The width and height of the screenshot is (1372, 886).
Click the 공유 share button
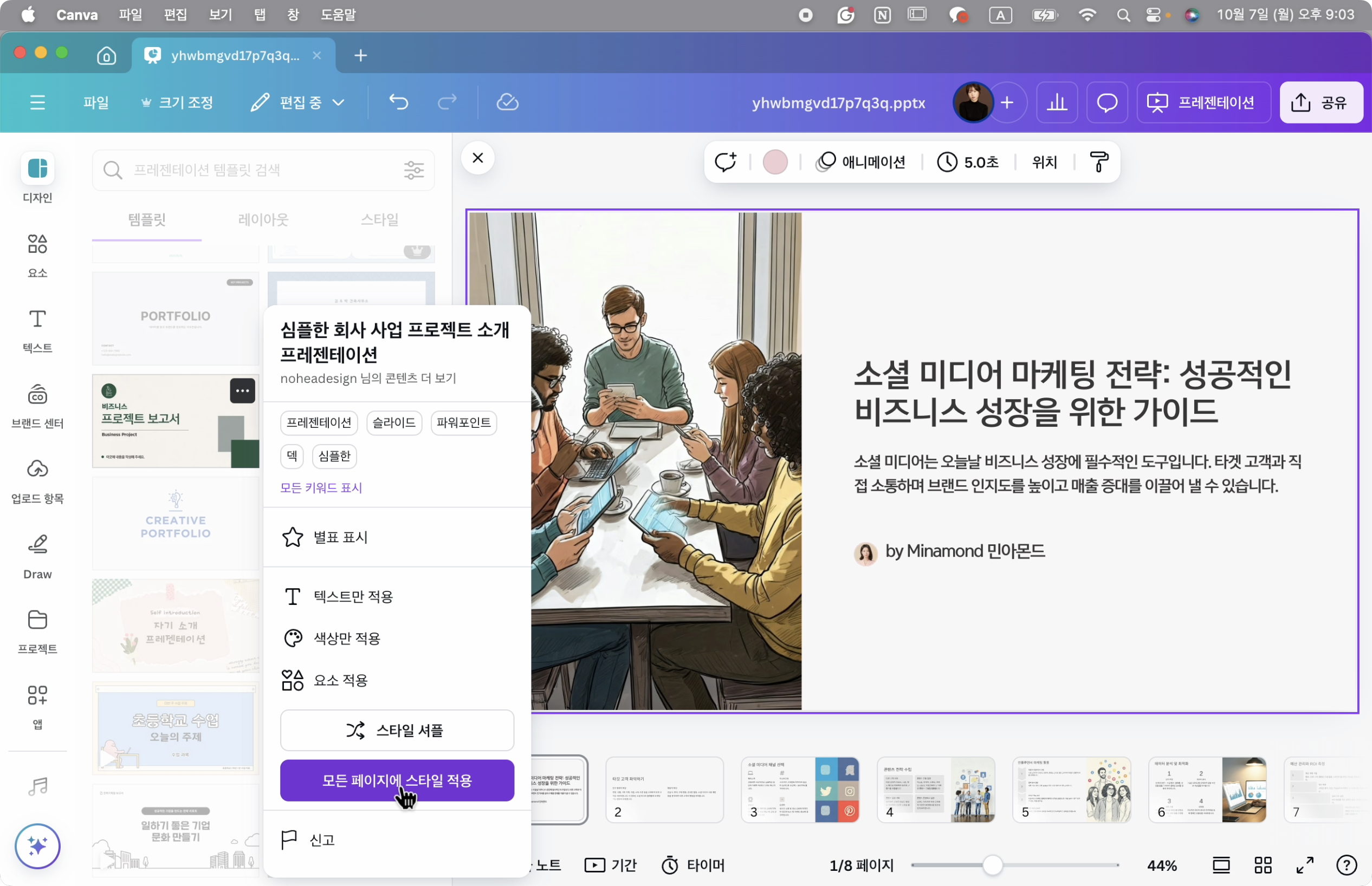click(1322, 102)
